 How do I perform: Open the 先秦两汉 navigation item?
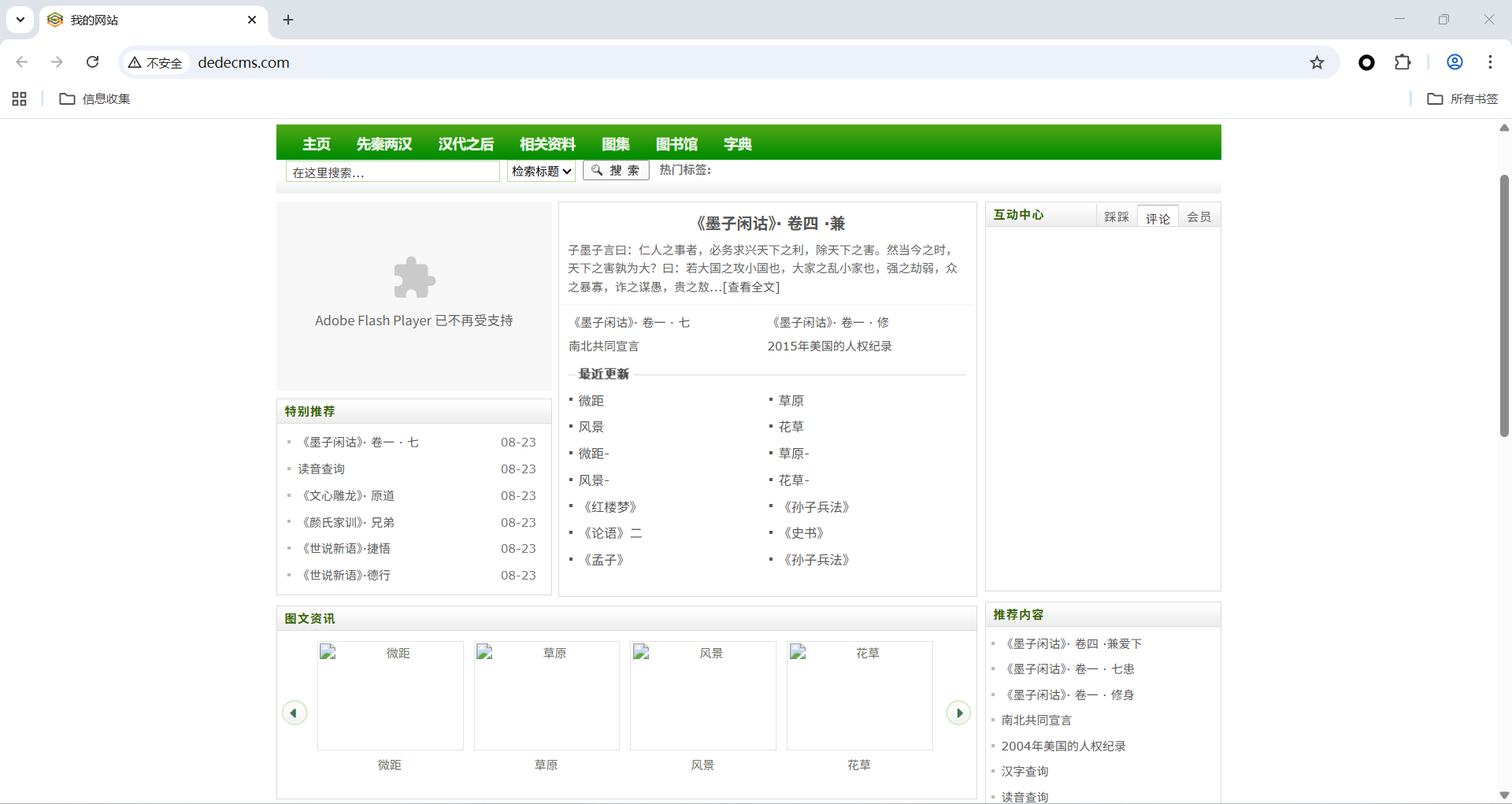(x=384, y=144)
